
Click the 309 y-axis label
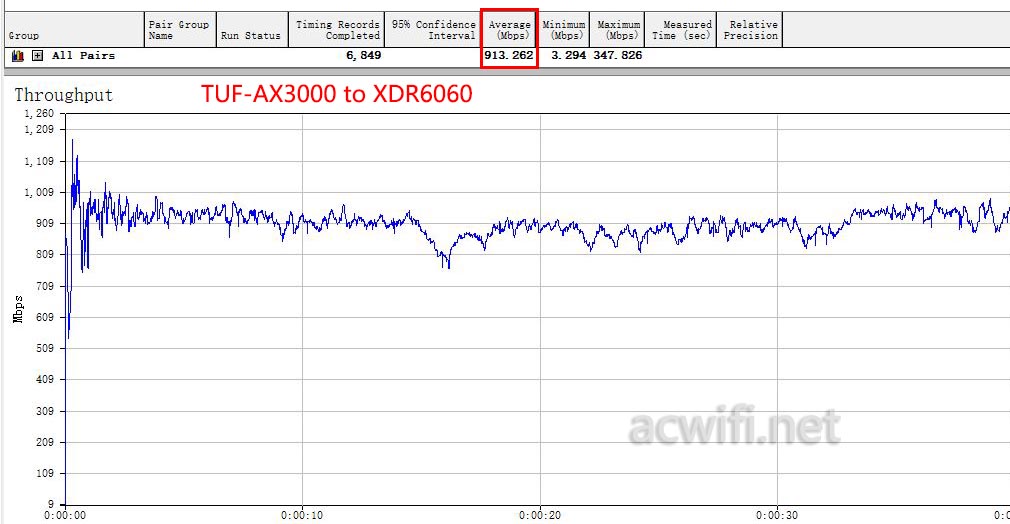(44, 411)
